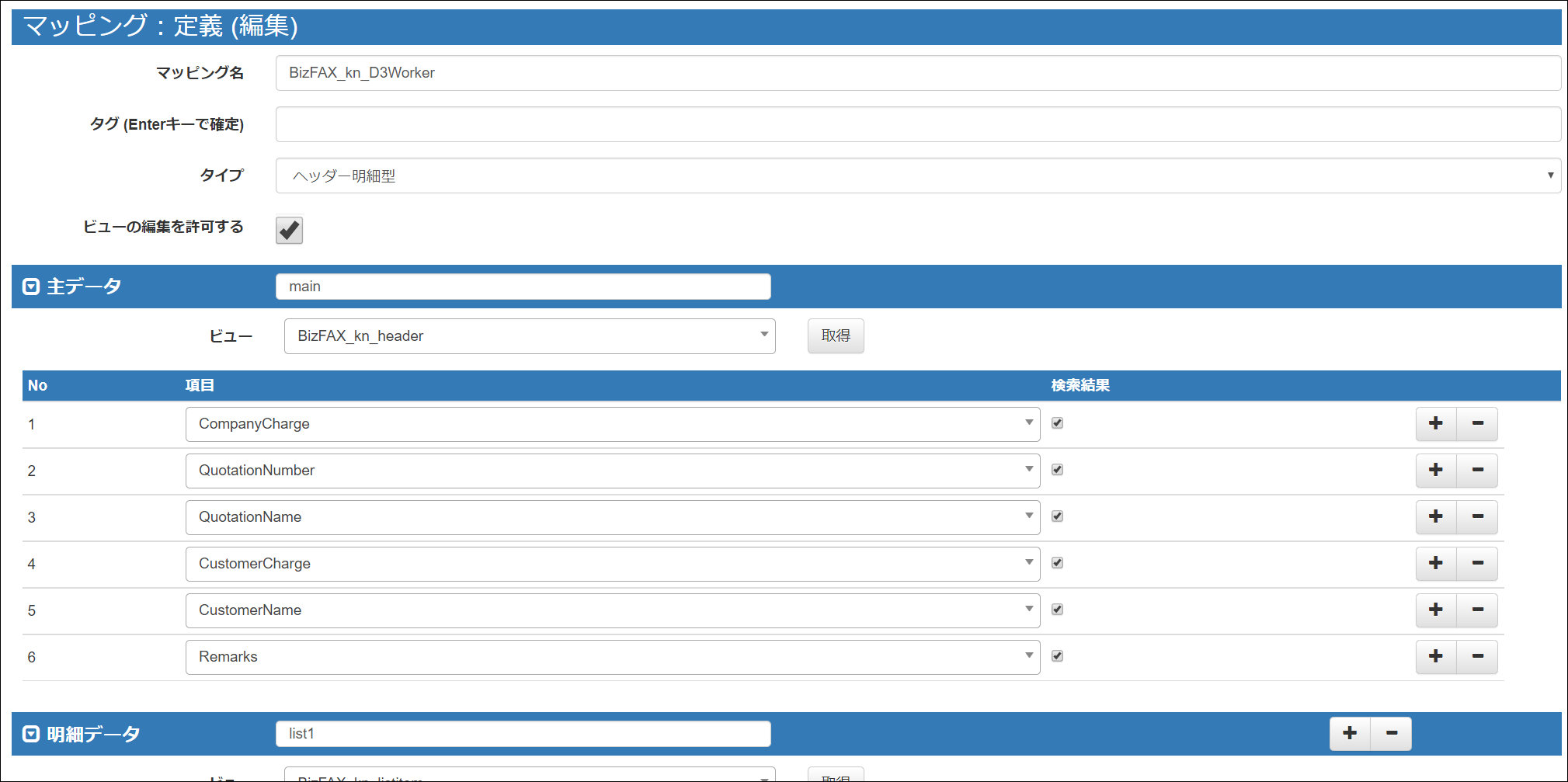
Task: Click the 取得 button next to the view
Action: (835, 336)
